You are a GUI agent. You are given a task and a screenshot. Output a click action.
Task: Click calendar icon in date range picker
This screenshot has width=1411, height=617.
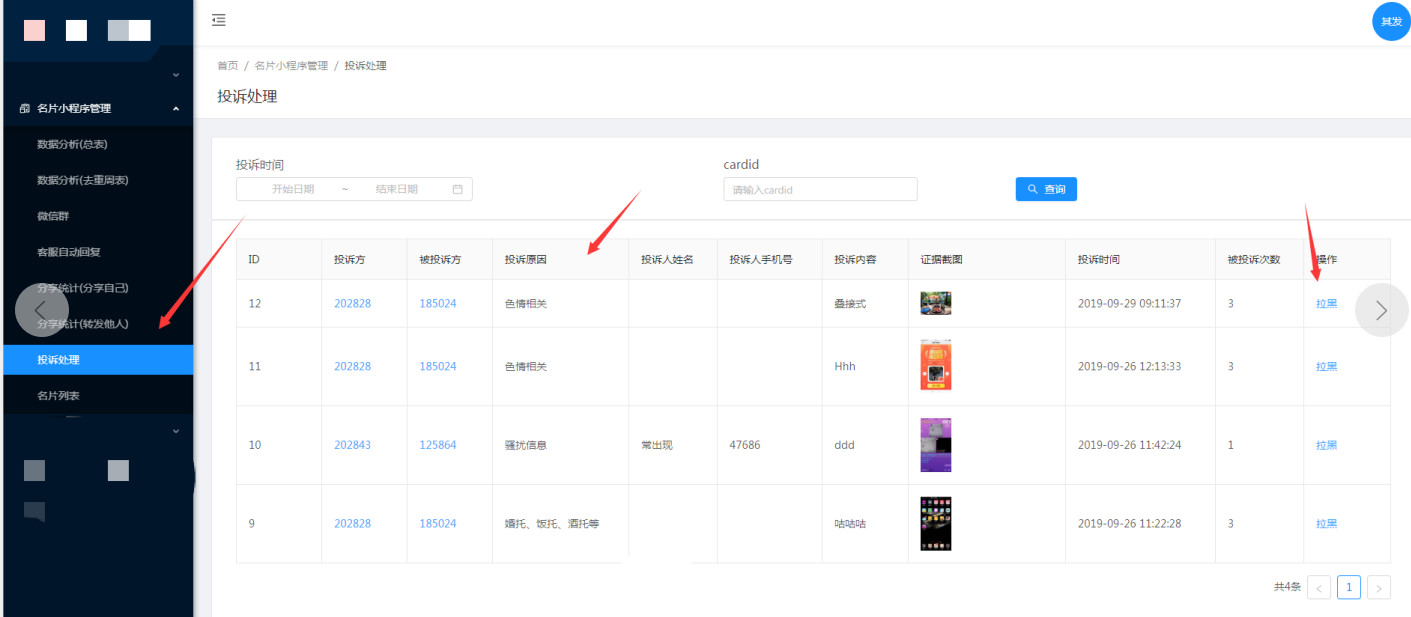tap(458, 189)
